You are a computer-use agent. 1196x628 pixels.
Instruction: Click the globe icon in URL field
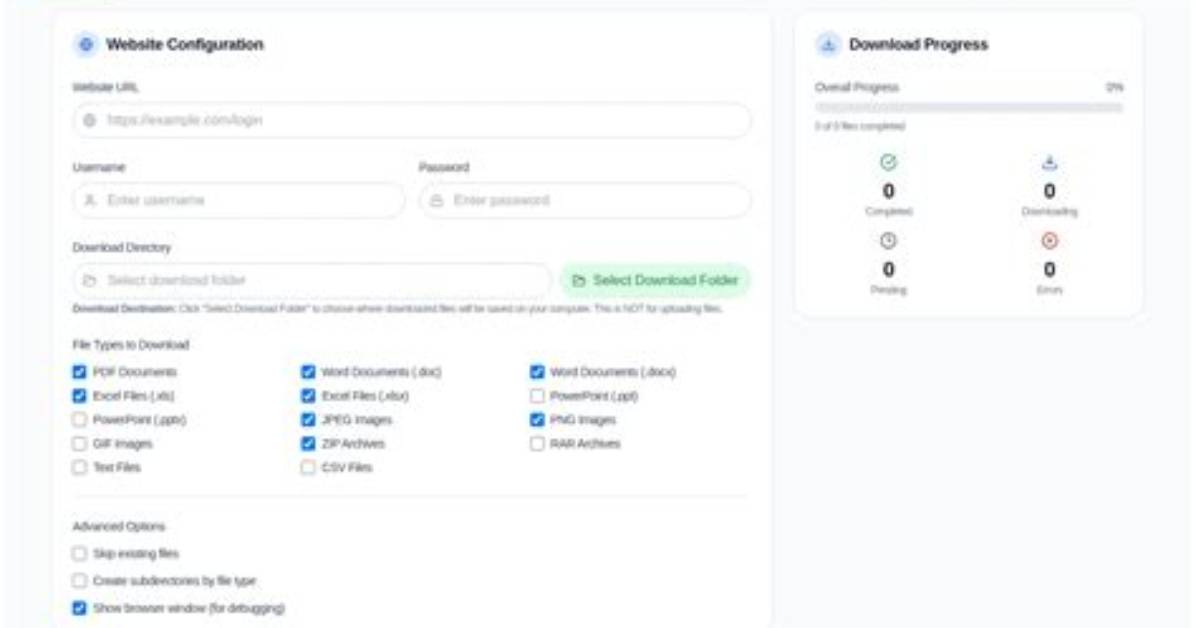[90, 121]
